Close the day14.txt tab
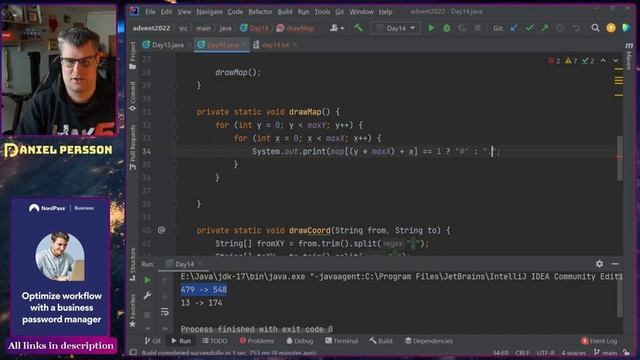The height and width of the screenshot is (360, 640). coord(295,45)
